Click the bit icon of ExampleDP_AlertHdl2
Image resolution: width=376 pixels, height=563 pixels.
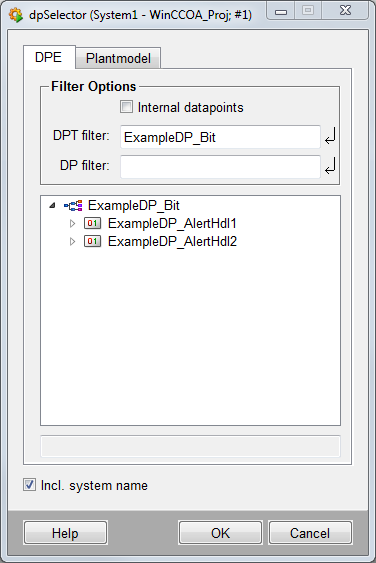point(92,241)
